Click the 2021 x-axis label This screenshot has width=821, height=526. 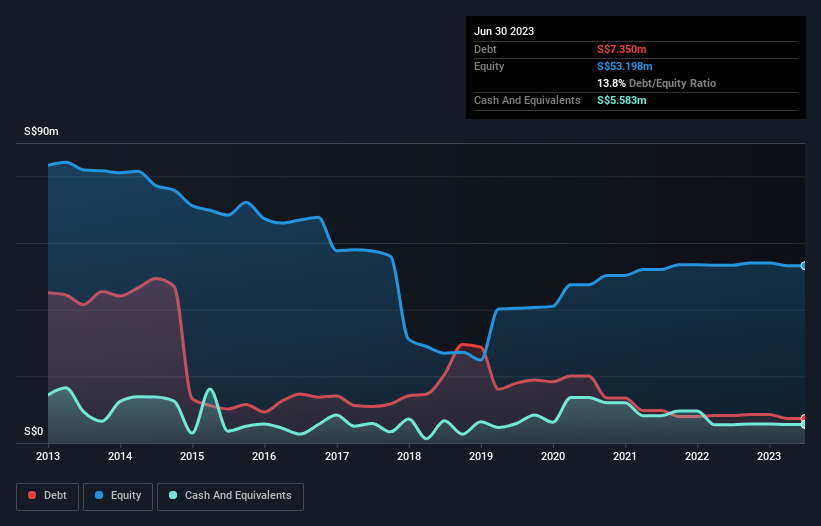625,456
